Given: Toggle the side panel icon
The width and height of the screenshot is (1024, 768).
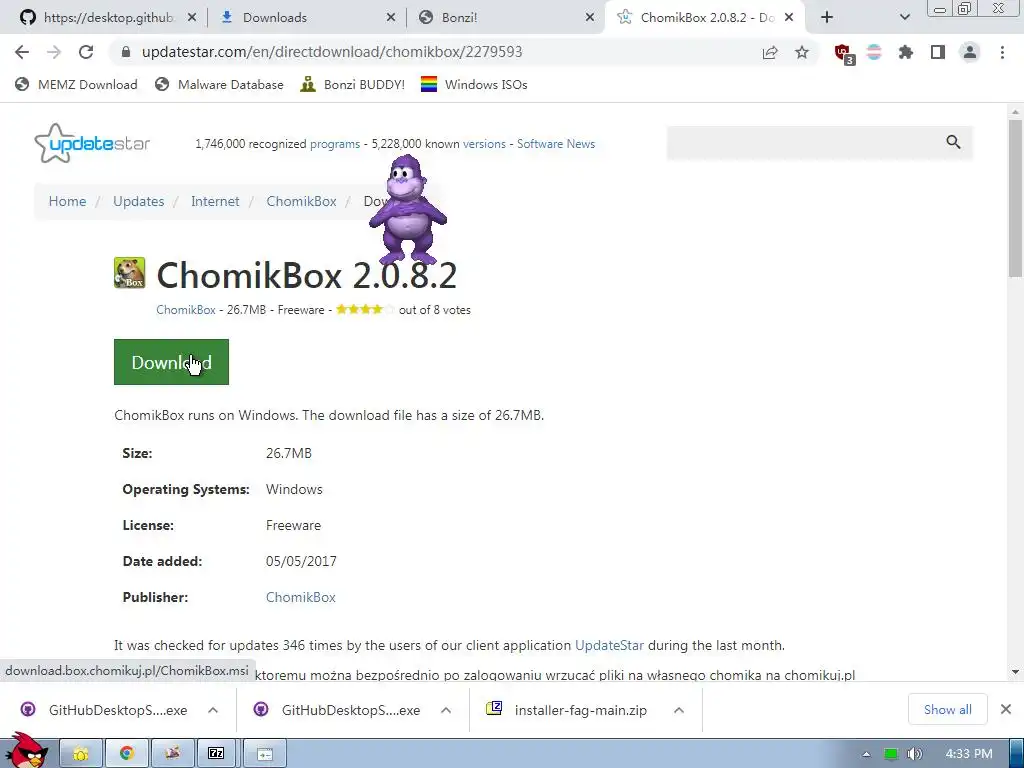Looking at the screenshot, I should coord(938,52).
